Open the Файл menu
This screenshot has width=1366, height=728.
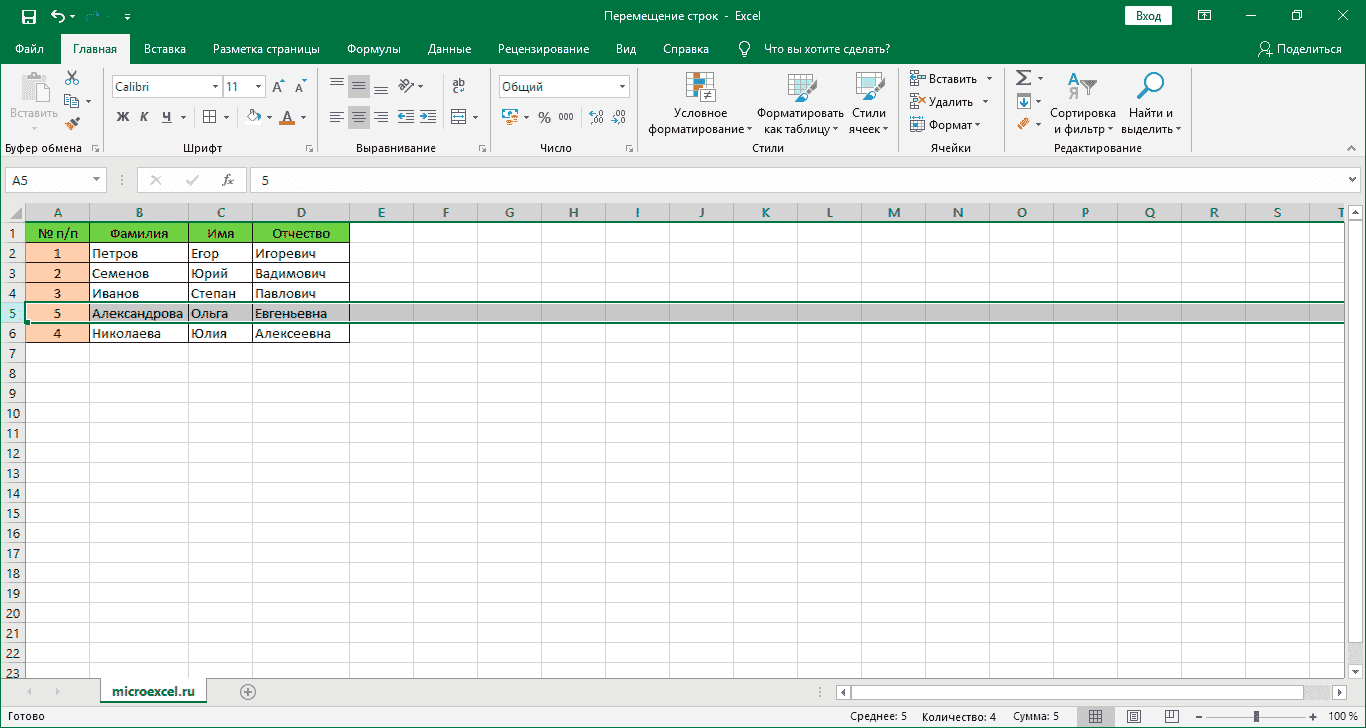(x=31, y=48)
